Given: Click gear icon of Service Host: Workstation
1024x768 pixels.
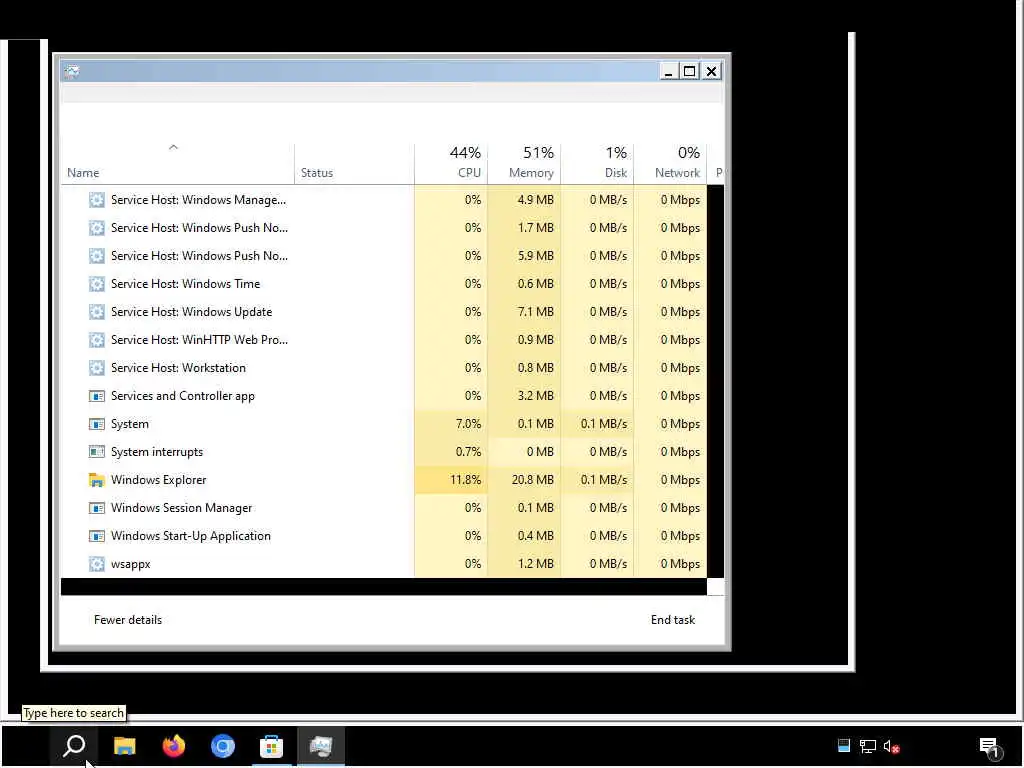Looking at the screenshot, I should click(97, 368).
